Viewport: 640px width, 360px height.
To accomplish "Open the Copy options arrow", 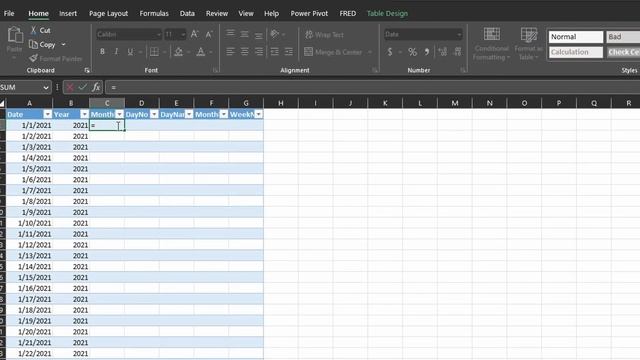I will tap(63, 44).
